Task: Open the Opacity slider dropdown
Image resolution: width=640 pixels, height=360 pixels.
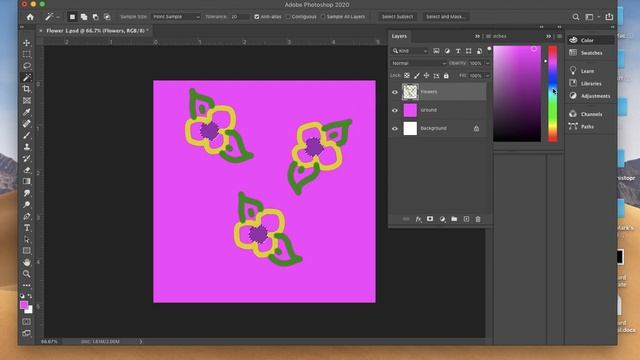Action: (487, 63)
